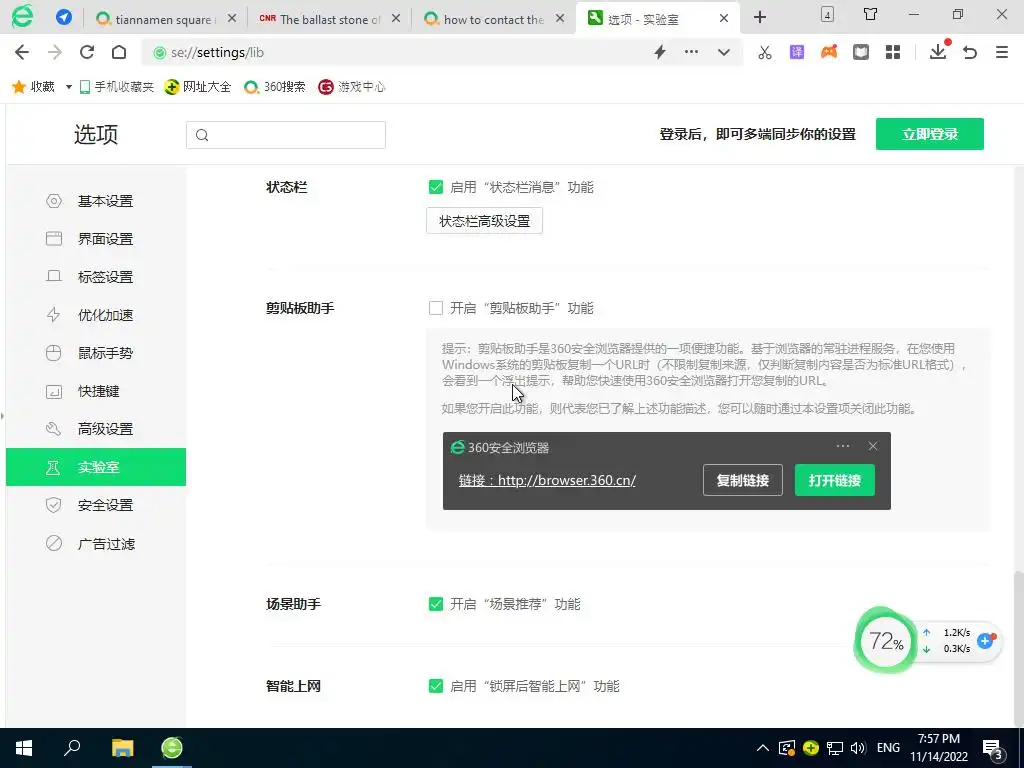Uncheck 启用锁屏后智能上网 checkbox
Screen dimensions: 1024x768
pyautogui.click(x=436, y=686)
